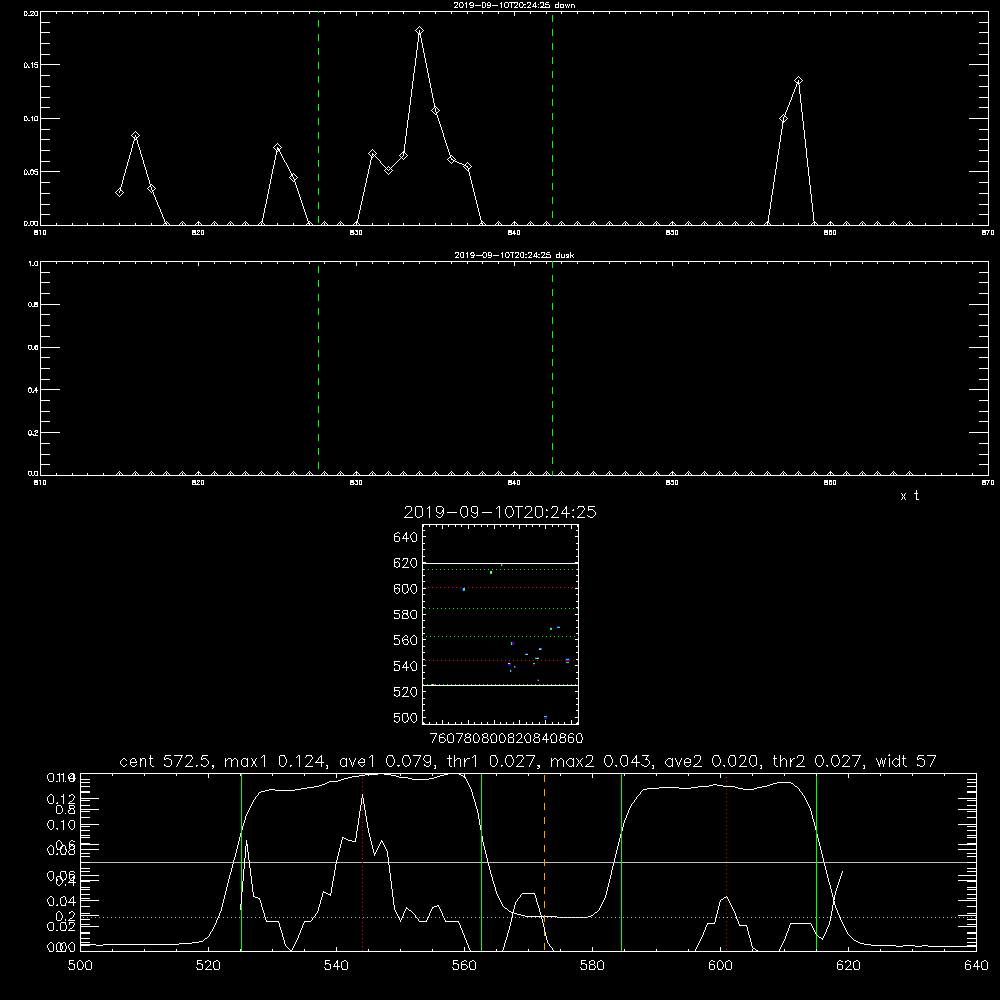Click the '0.10' y-axis label in the bottom plot
The width and height of the screenshot is (1000, 1000).
[x=61, y=825]
